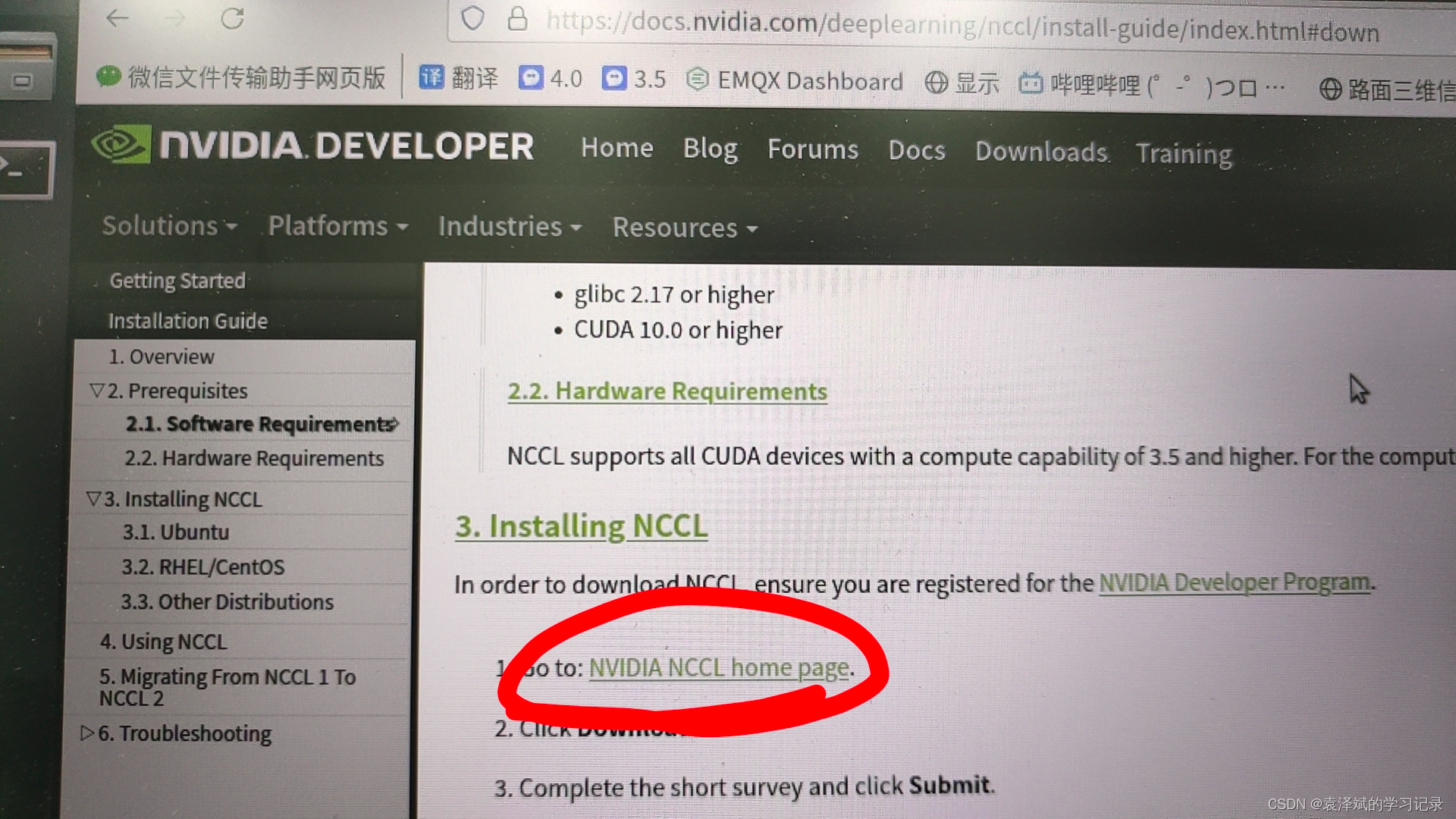Open 3.3. Other Distributions in sidebar
This screenshot has height=819, width=1456.
tap(227, 602)
